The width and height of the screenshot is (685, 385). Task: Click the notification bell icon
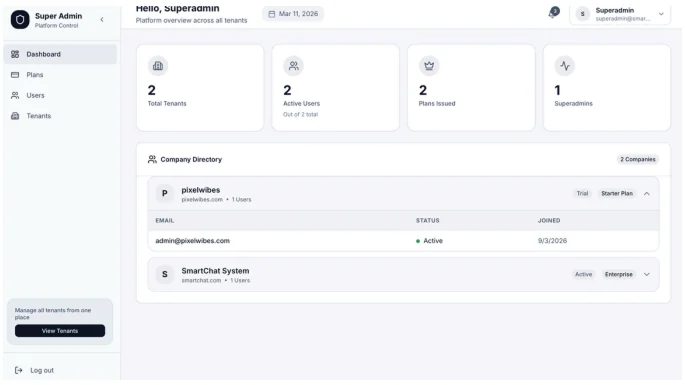point(553,13)
